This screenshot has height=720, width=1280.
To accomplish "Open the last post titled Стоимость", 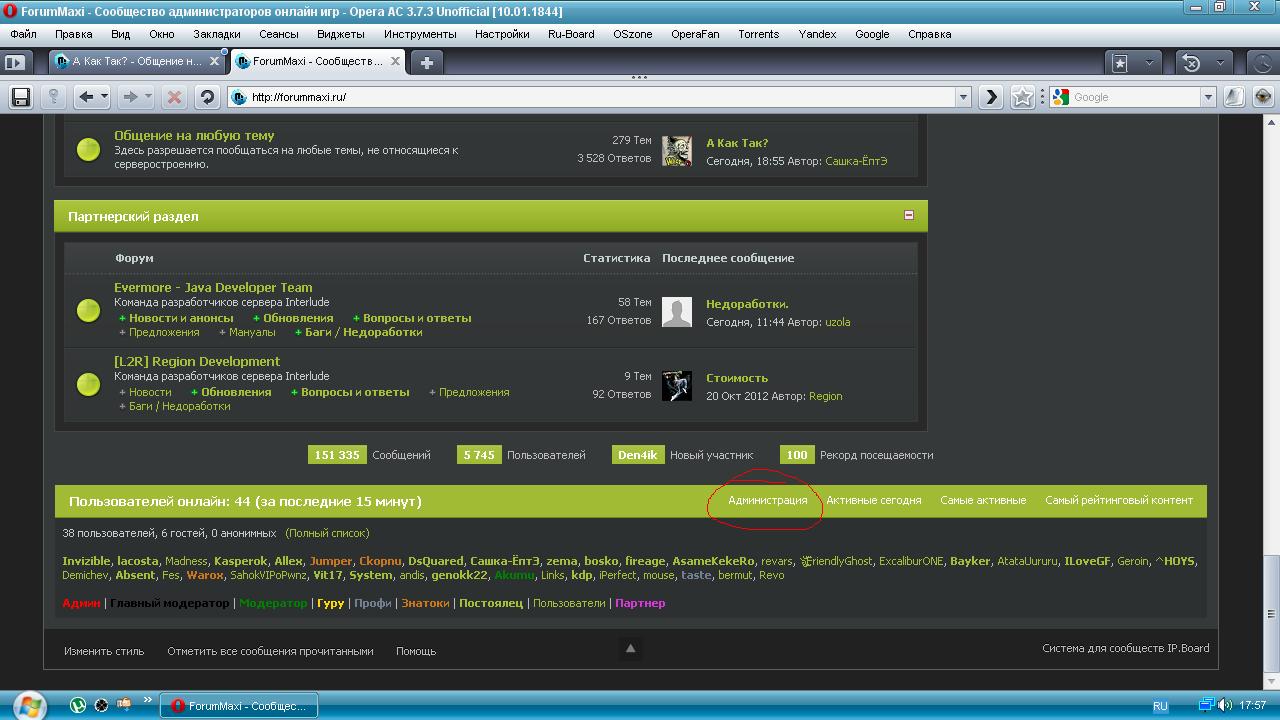I will 737,378.
